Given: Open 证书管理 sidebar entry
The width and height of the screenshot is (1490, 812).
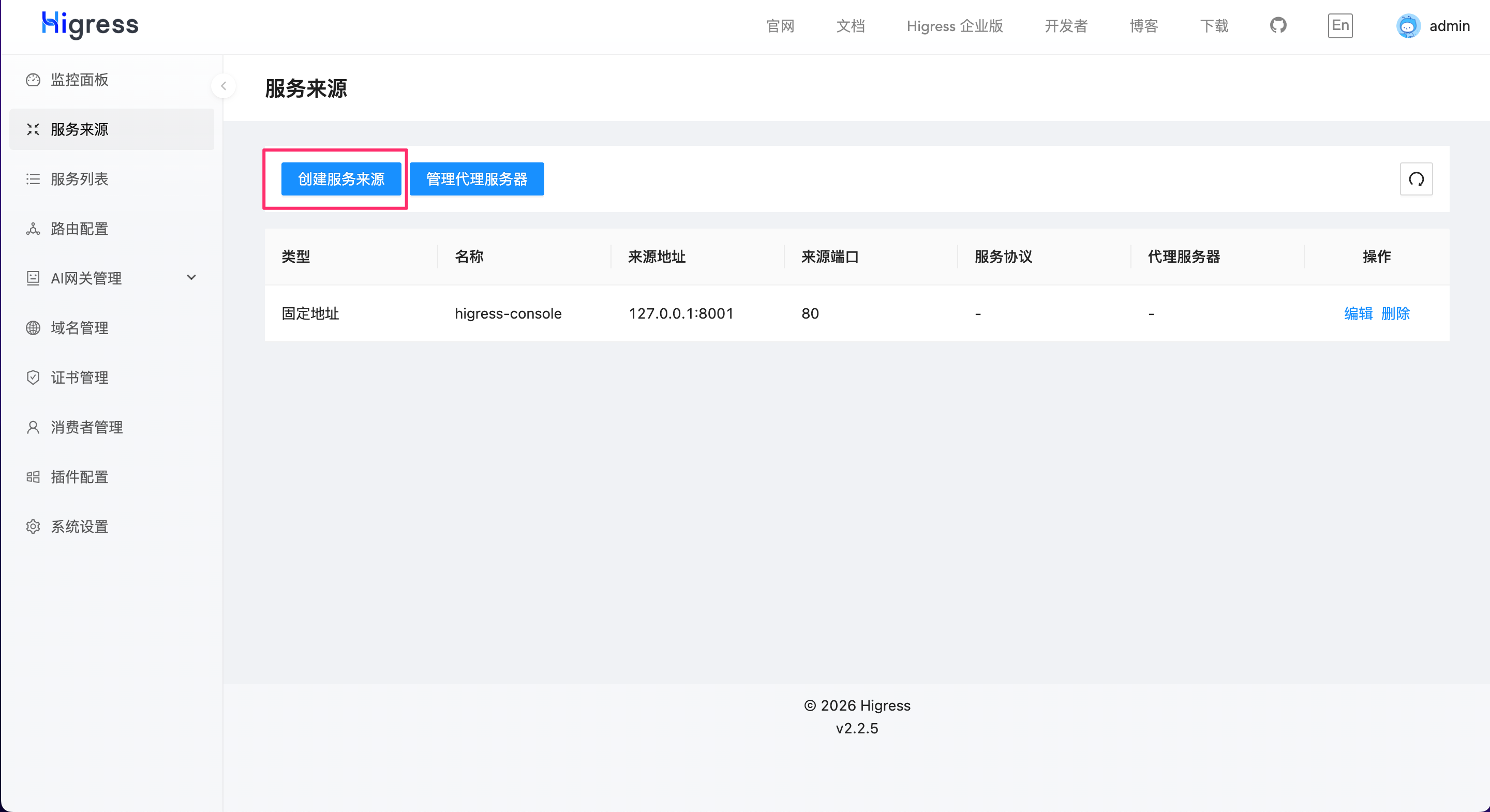Looking at the screenshot, I should coord(112,378).
